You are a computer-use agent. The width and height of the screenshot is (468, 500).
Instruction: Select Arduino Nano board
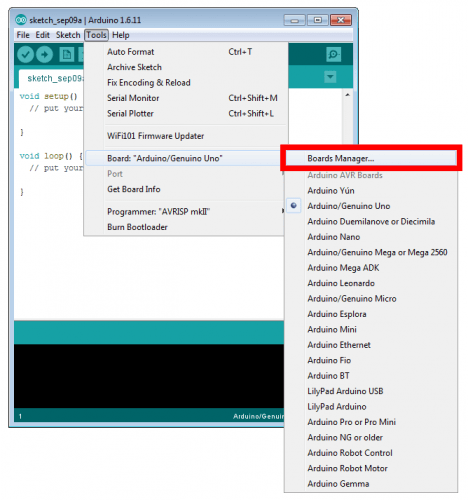coord(371,237)
